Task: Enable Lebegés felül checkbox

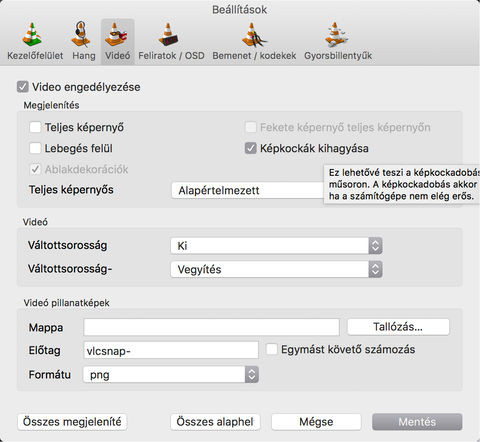Action: [35, 148]
